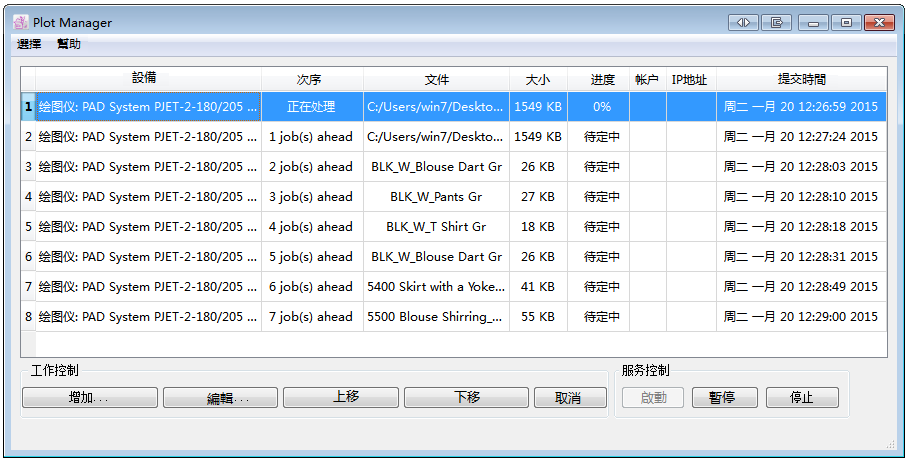Select the BLK_W_Pants Gr job row
908x462 pixels.
[x=436, y=197]
